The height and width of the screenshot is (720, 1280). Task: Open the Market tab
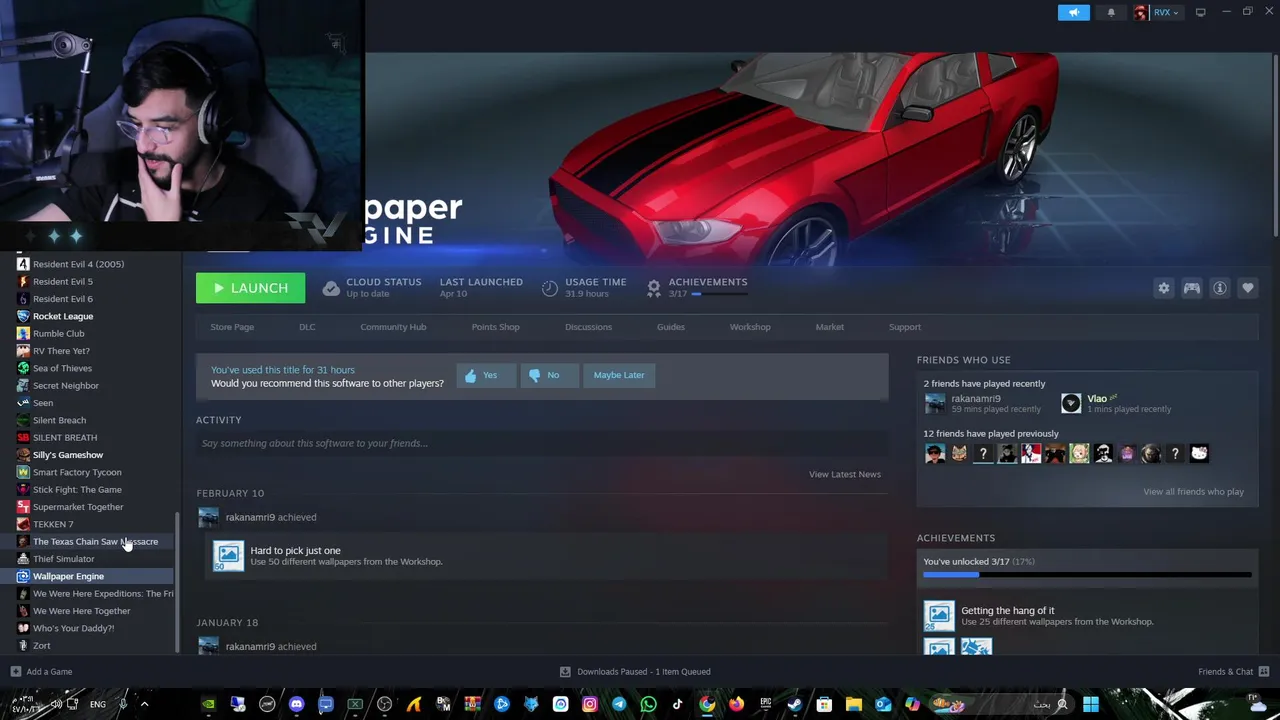tap(829, 327)
